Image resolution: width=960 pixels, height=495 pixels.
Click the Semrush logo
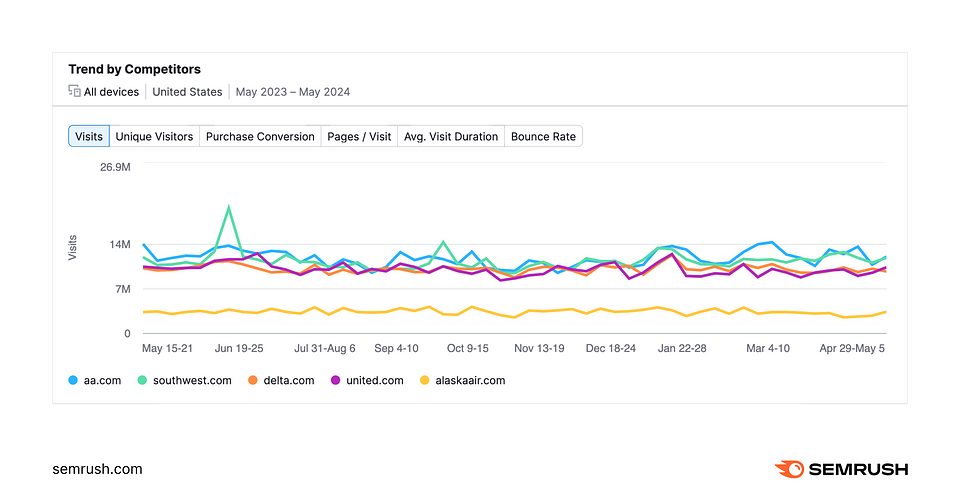pos(841,469)
